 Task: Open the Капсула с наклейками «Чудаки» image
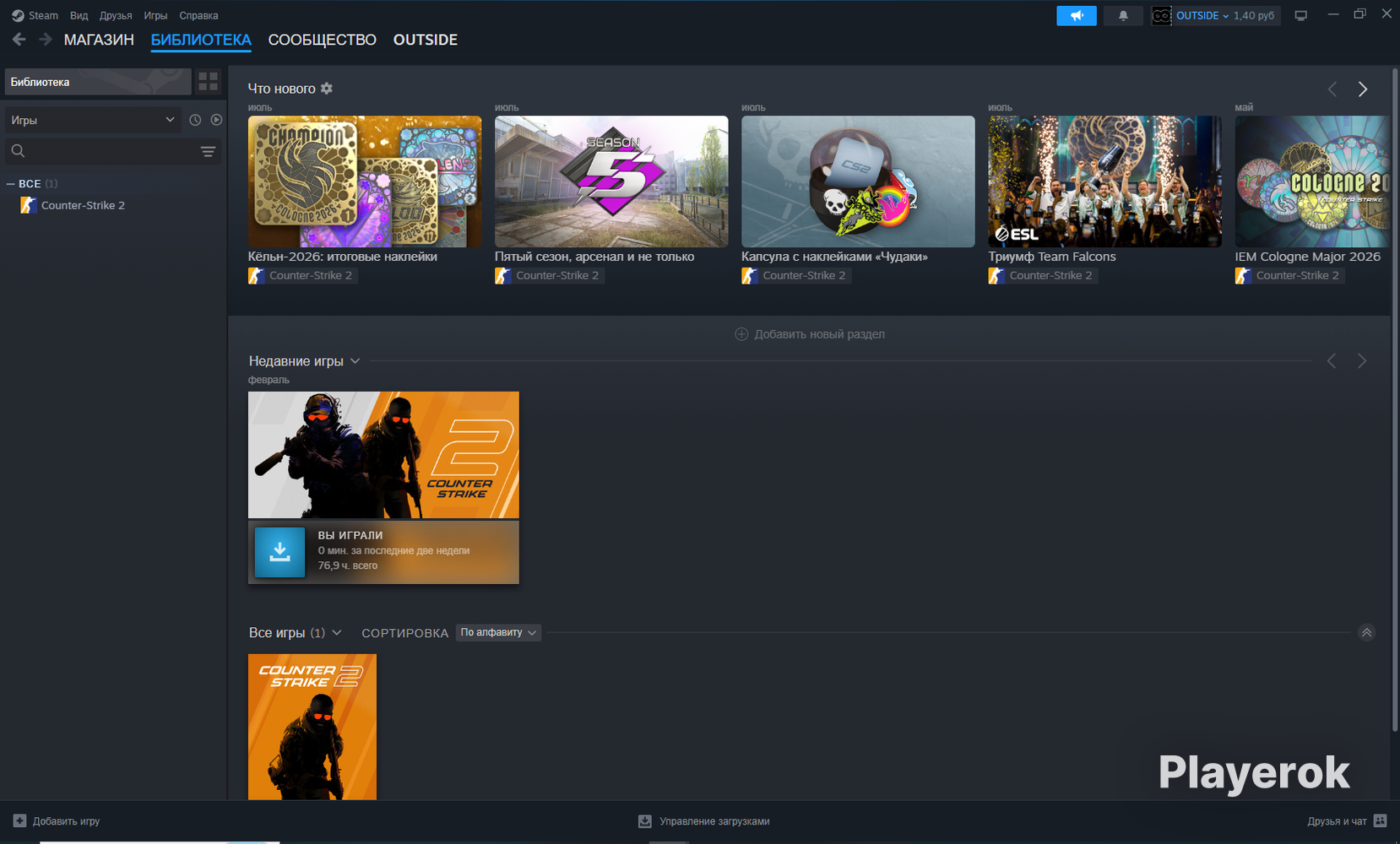pyautogui.click(x=858, y=181)
